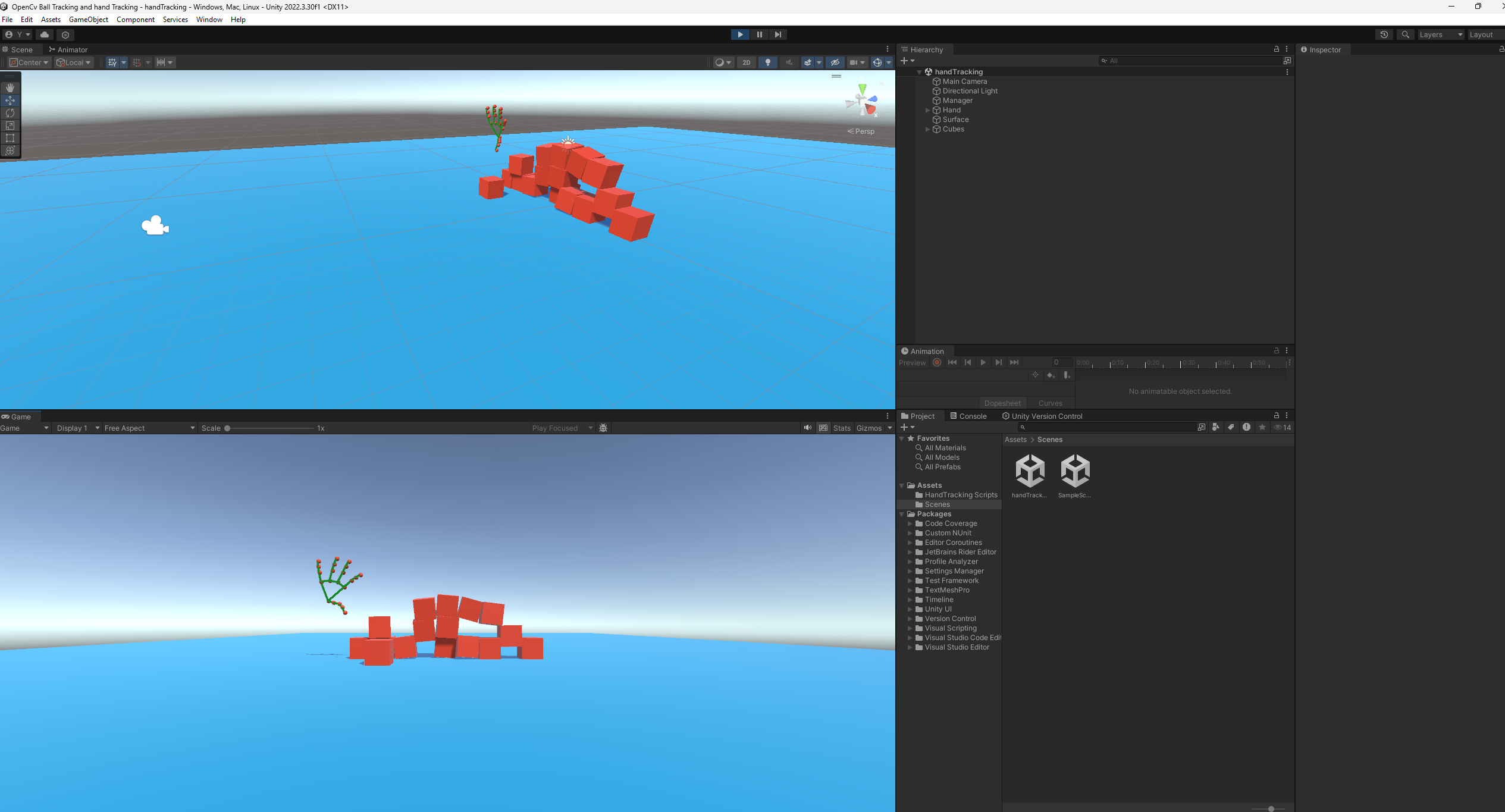The width and height of the screenshot is (1505, 812).
Task: Toggle scene visibility hidden-objects icon
Action: point(835,62)
